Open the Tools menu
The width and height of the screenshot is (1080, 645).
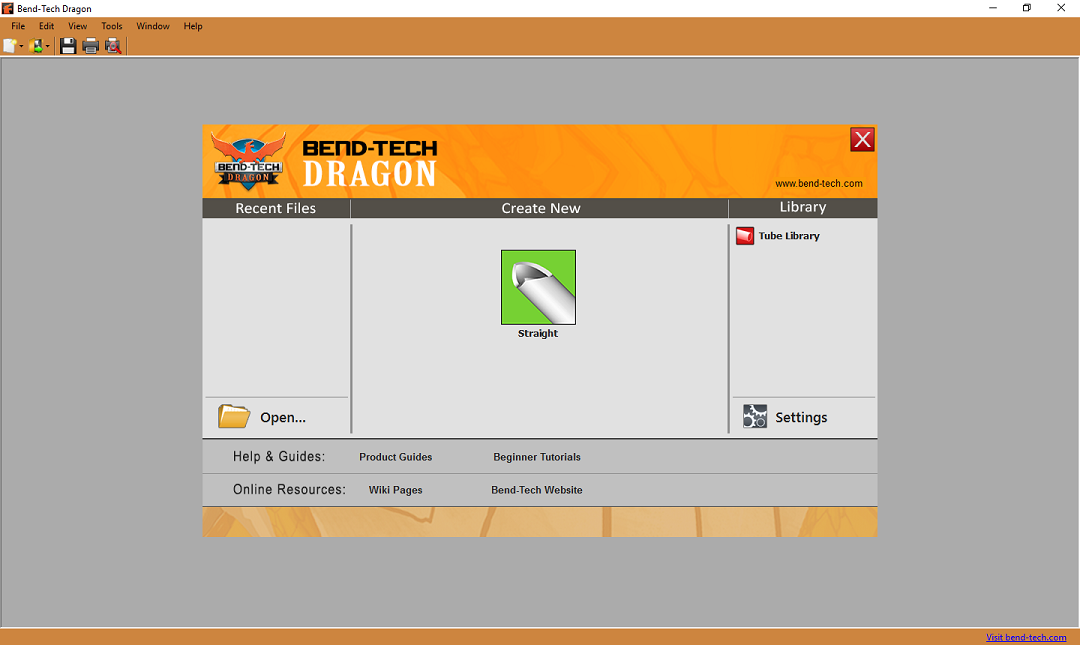pos(112,26)
